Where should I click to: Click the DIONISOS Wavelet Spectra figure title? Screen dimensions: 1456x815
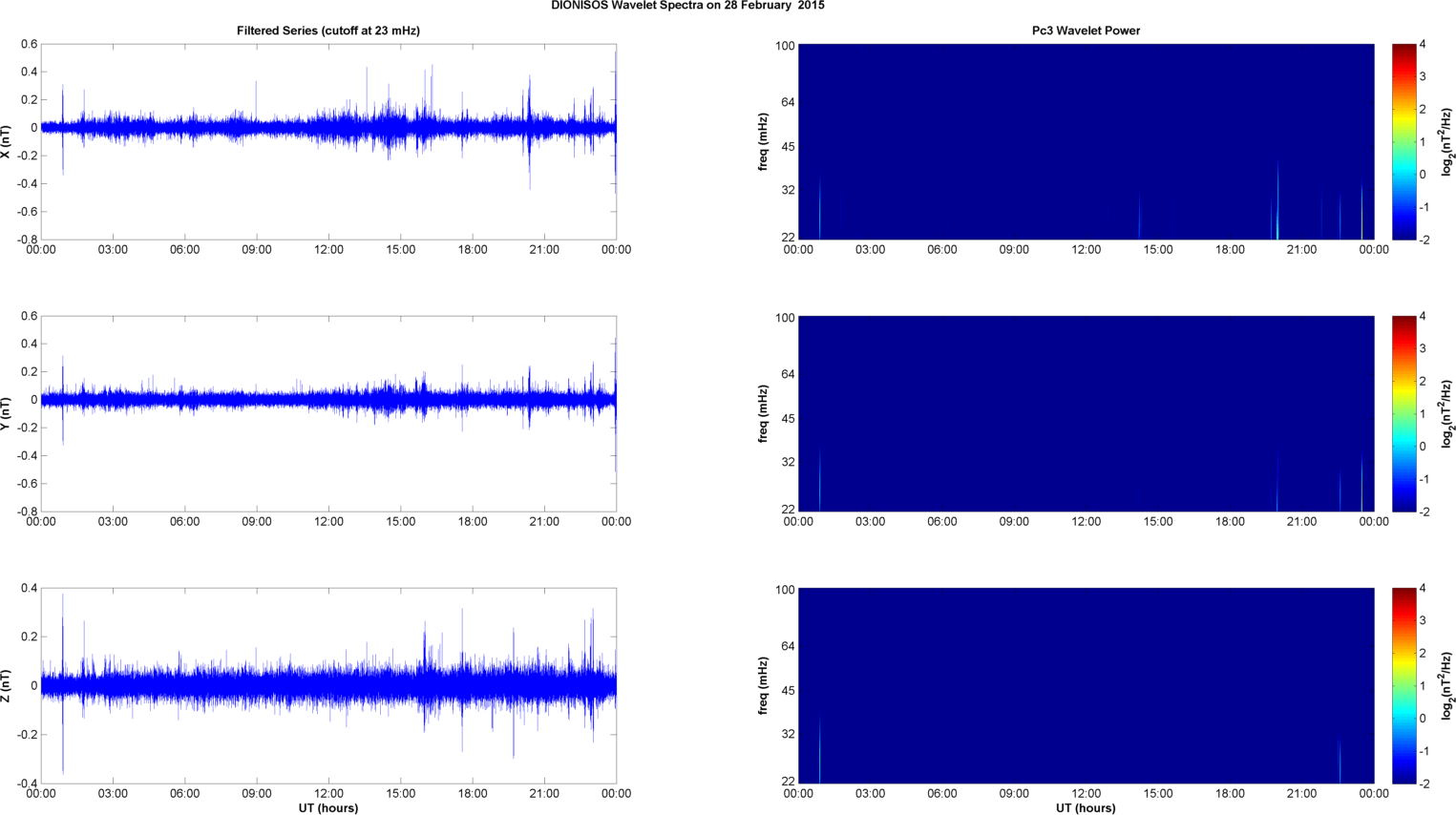pyautogui.click(x=687, y=6)
